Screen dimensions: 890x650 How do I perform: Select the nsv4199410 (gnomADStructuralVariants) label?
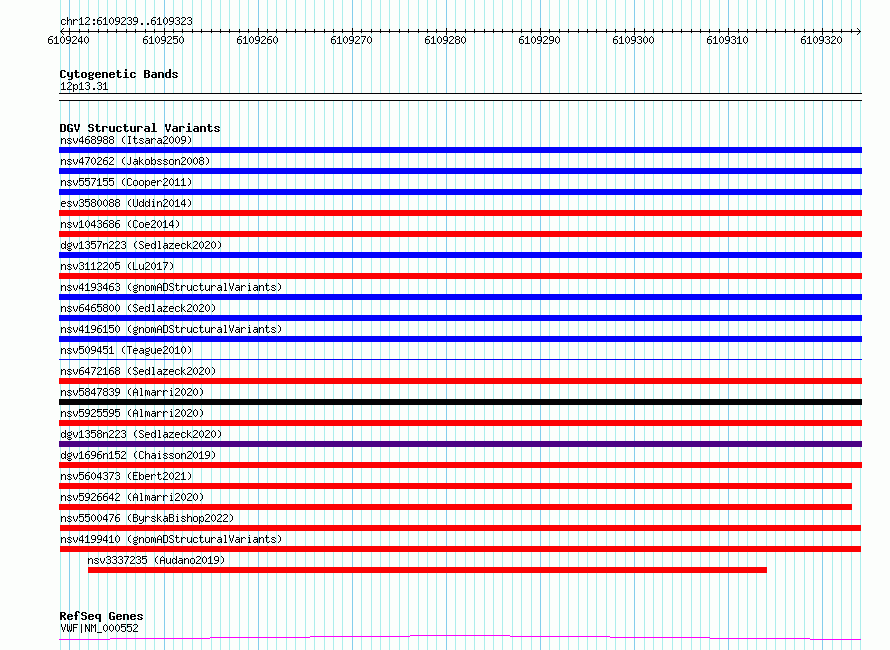171,539
